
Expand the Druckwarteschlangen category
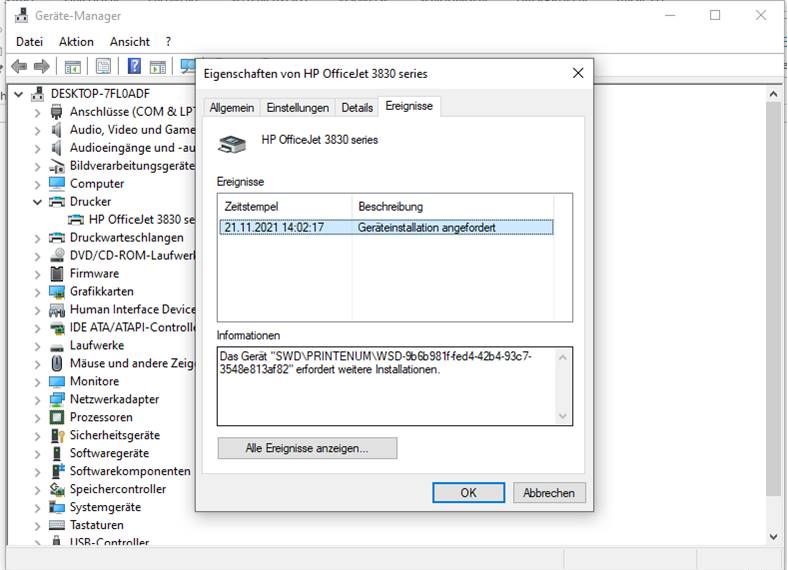click(37, 238)
